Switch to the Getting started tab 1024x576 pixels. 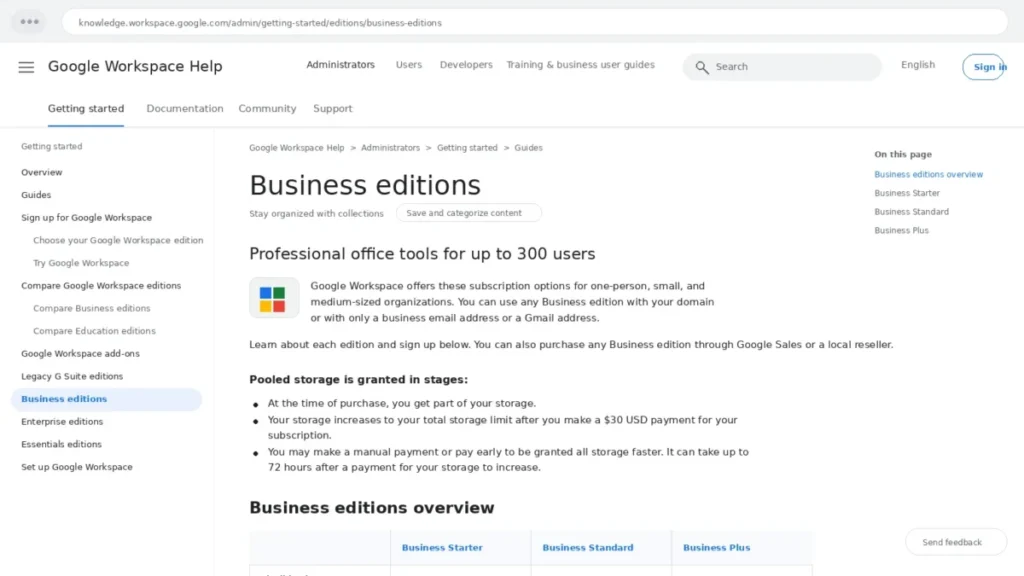click(86, 108)
